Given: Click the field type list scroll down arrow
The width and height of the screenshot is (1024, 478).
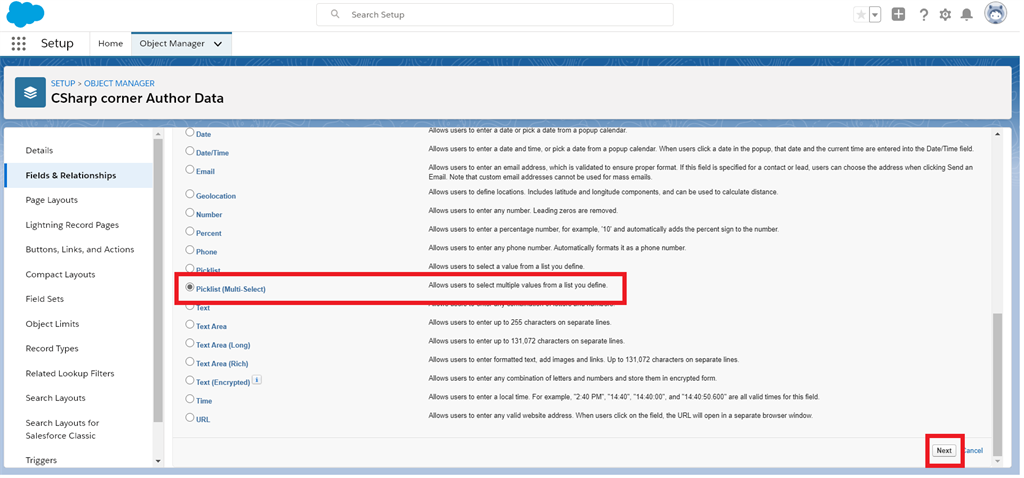Looking at the screenshot, I should click(997, 461).
